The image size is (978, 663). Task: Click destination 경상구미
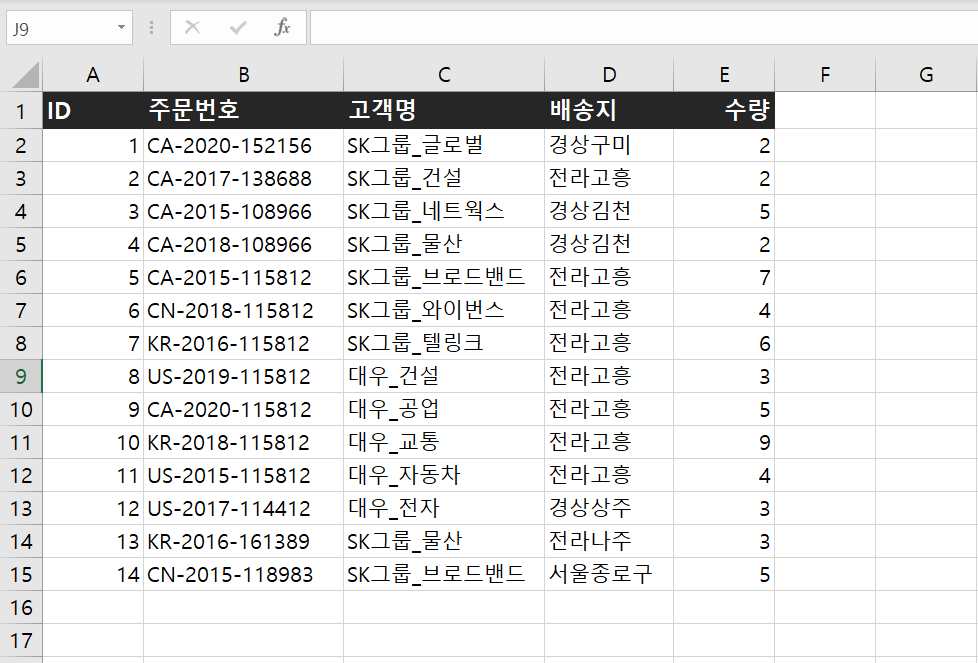click(609, 145)
